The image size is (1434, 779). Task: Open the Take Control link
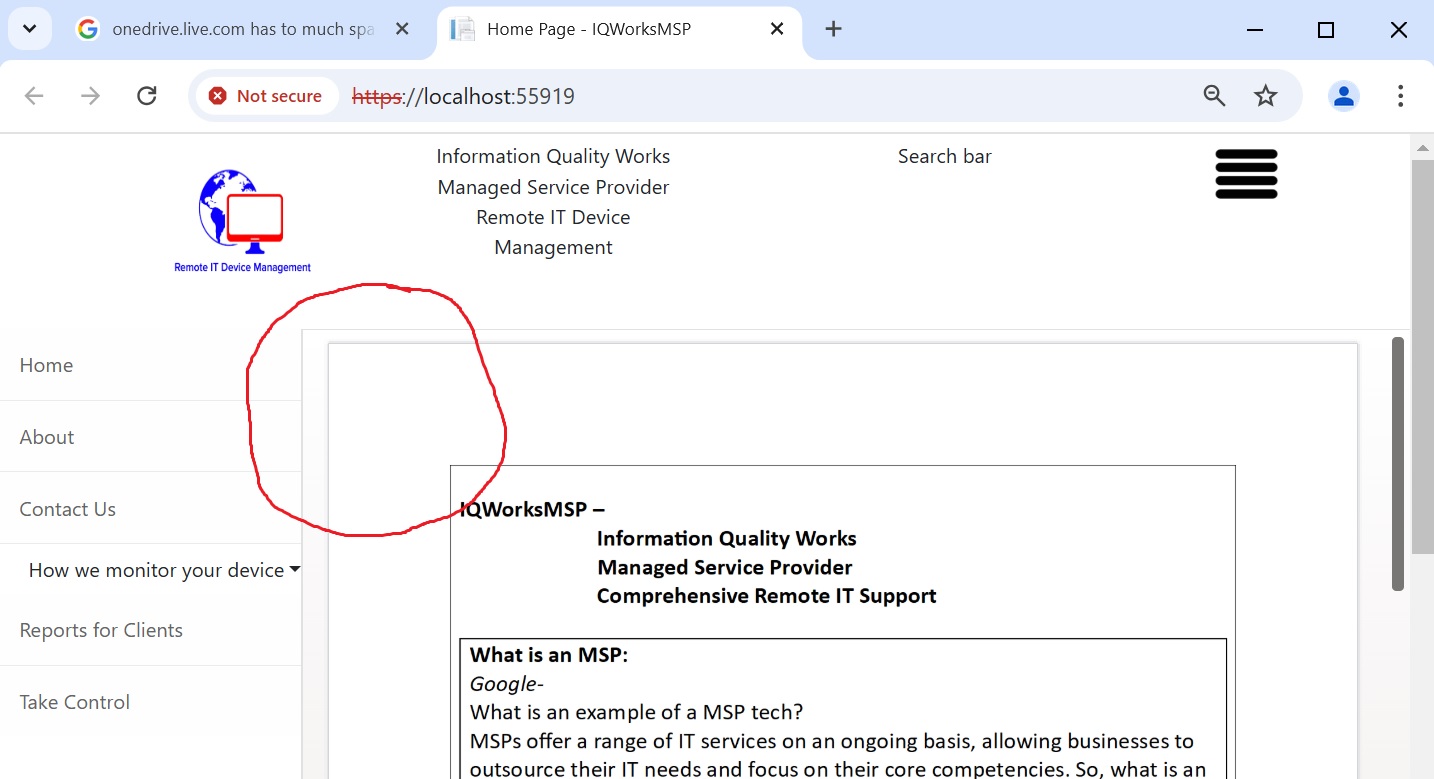click(x=75, y=702)
